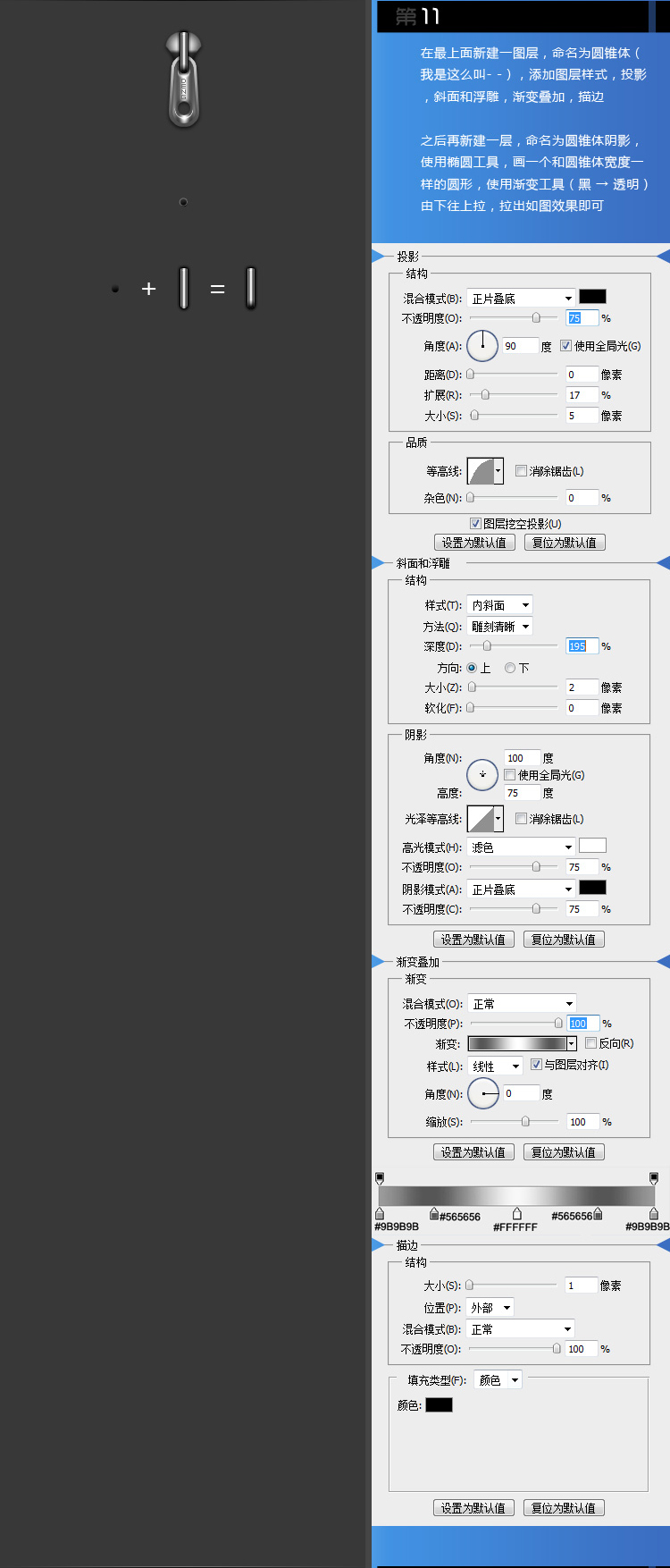Toggle Align with Layer (与图层对齐) checkbox
Viewport: 670px width, 1568px height.
[x=536, y=1065]
